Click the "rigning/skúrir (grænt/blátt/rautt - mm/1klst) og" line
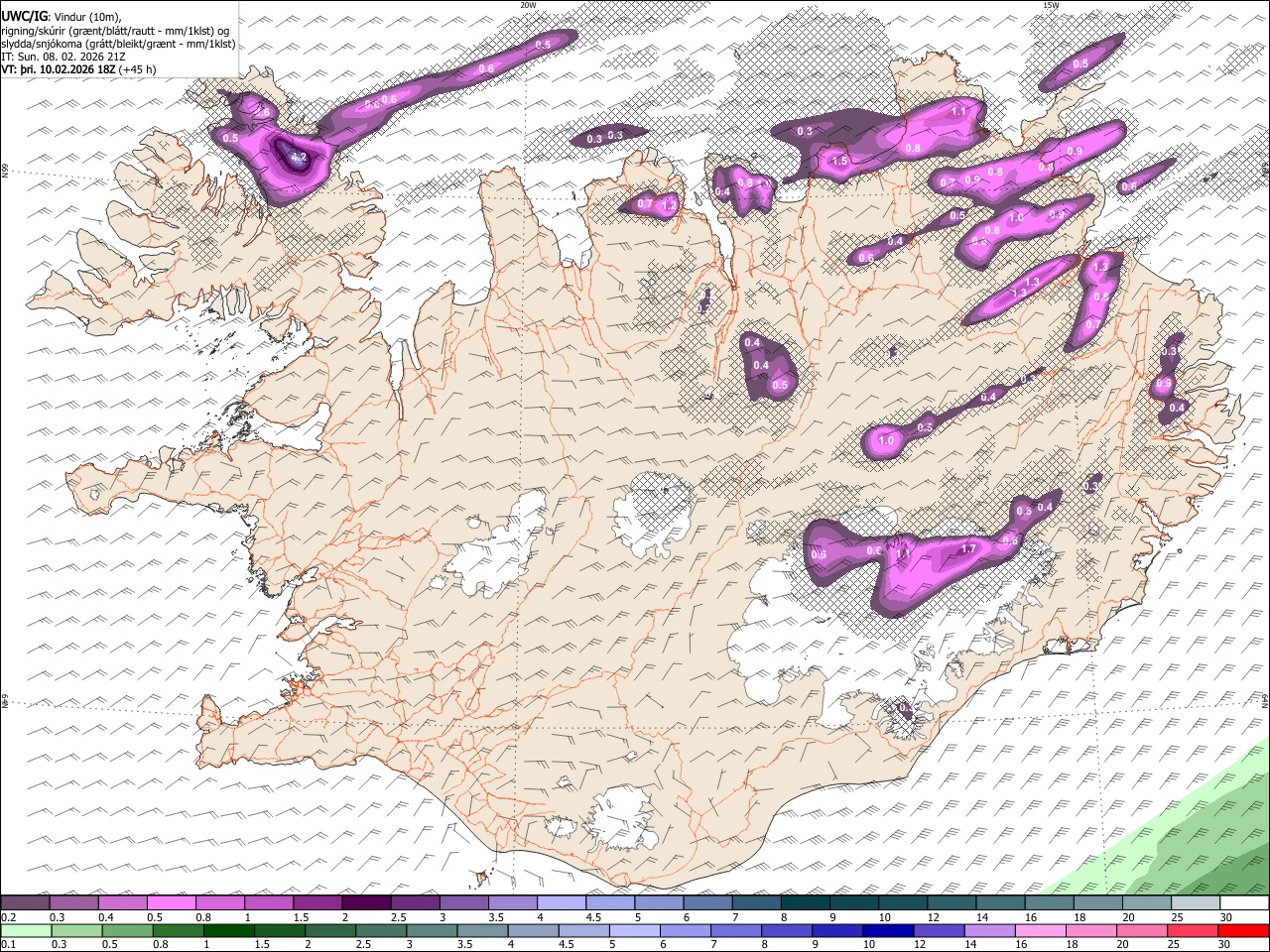 coord(116,31)
